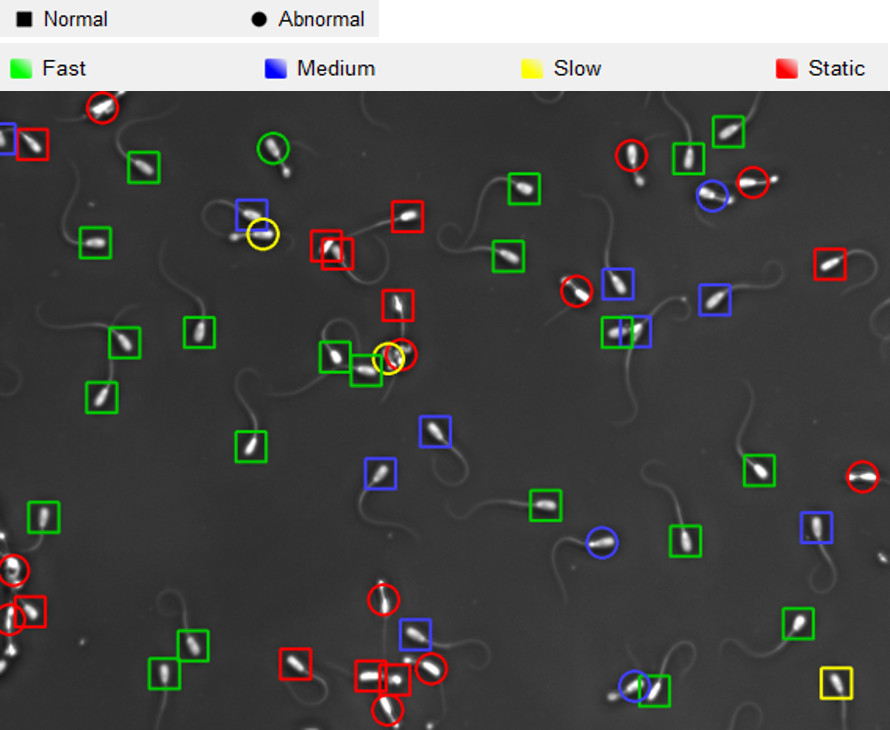This screenshot has width=890, height=730.
Task: Select the "Normal" legend text
Action: tap(75, 19)
